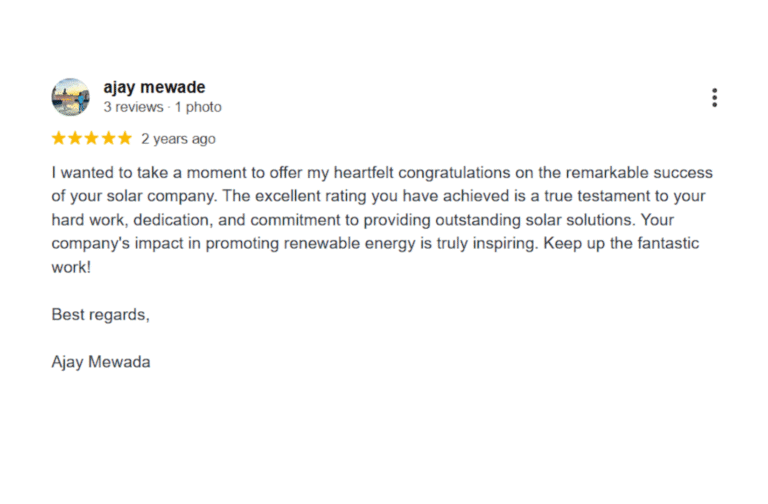
Task: Click the third rating star
Action: 91,138
